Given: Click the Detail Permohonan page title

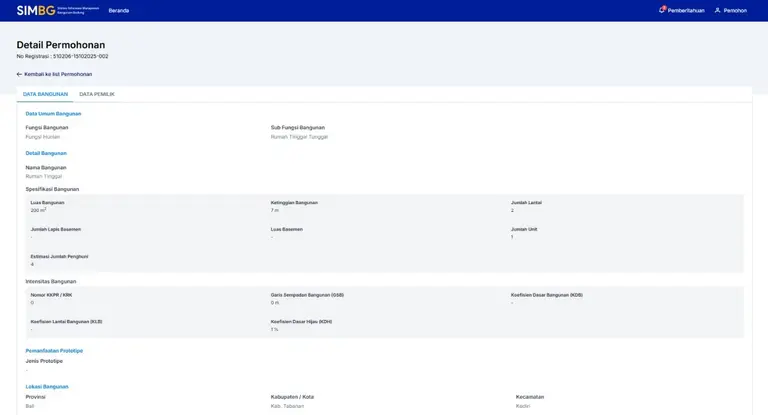Looking at the screenshot, I should [60, 45].
